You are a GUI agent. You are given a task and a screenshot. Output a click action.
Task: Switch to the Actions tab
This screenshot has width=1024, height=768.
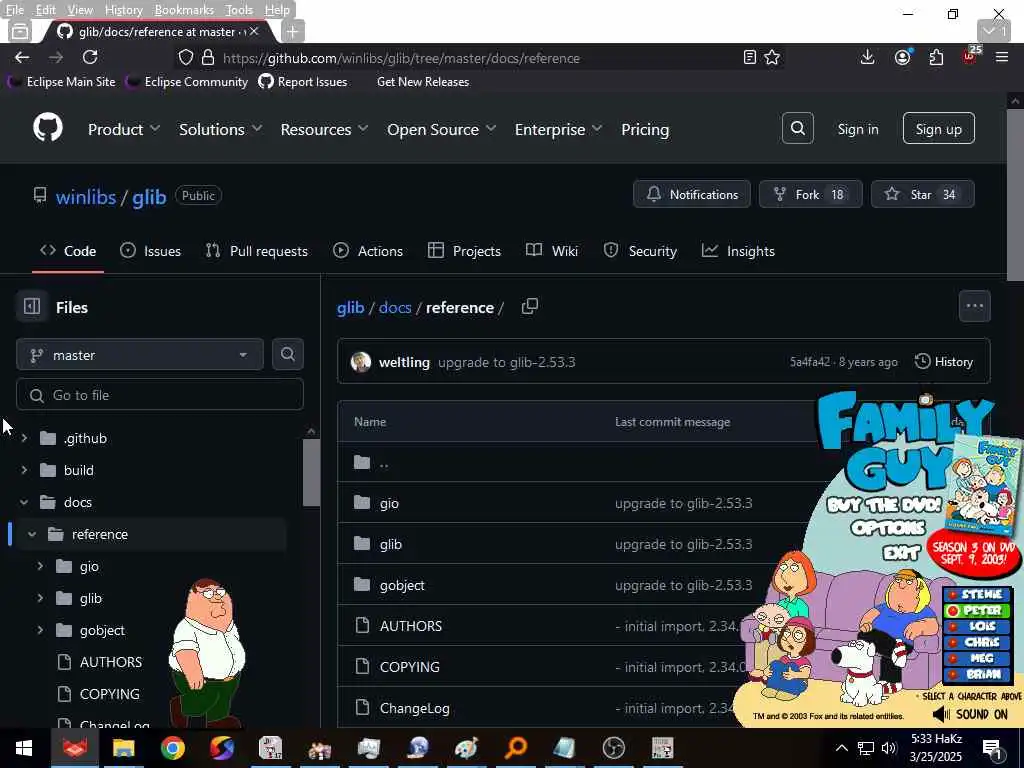[368, 251]
